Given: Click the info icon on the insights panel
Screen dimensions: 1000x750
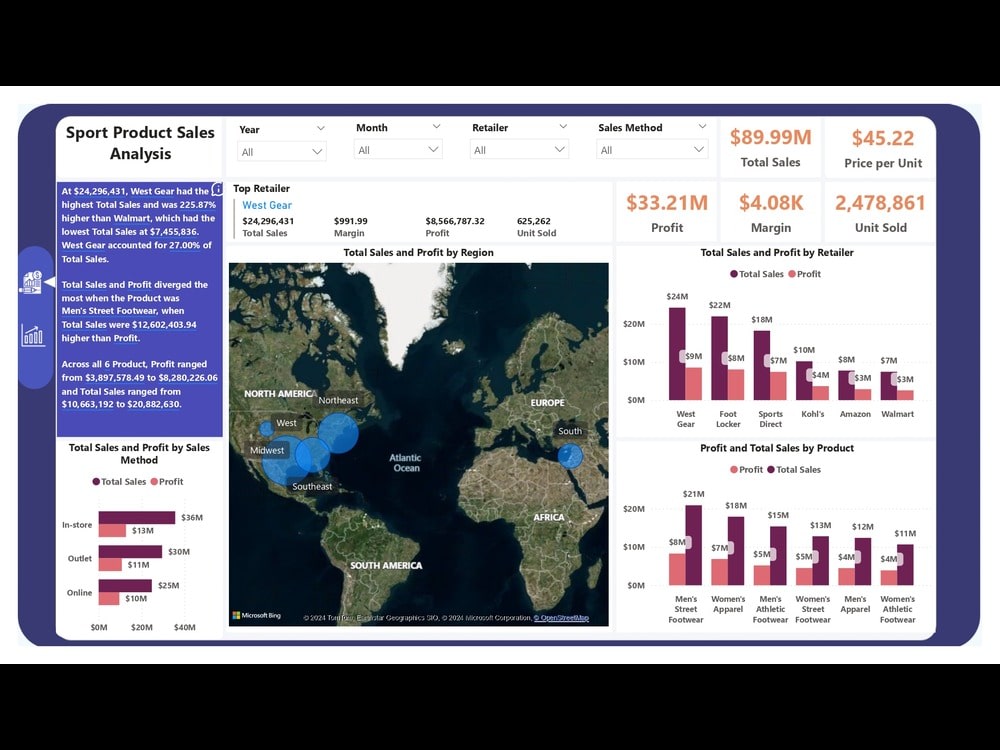Looking at the screenshot, I should tap(217, 189).
